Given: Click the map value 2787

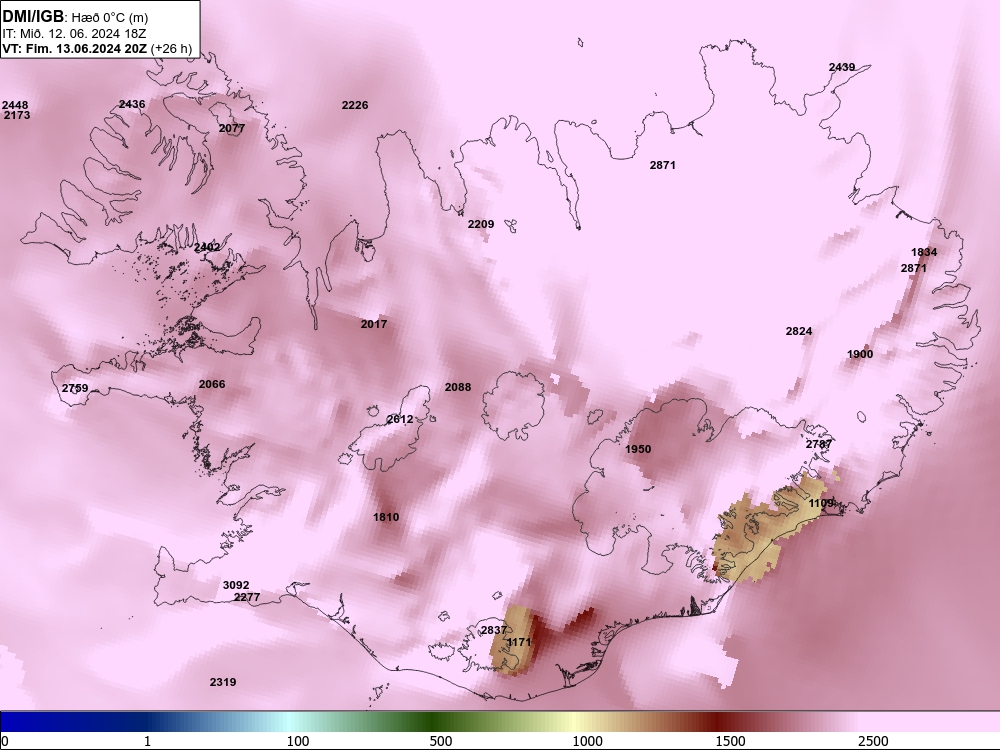Looking at the screenshot, I should [x=819, y=444].
